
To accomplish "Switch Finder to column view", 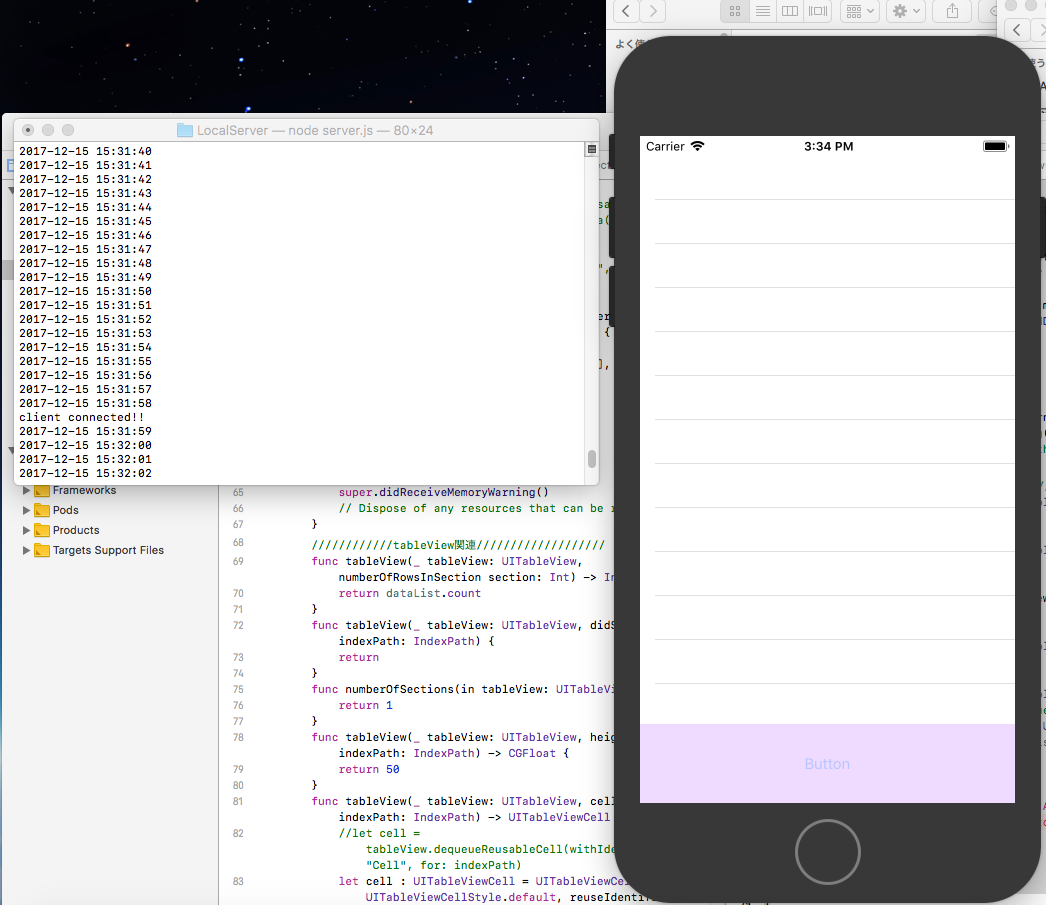I will (x=790, y=11).
